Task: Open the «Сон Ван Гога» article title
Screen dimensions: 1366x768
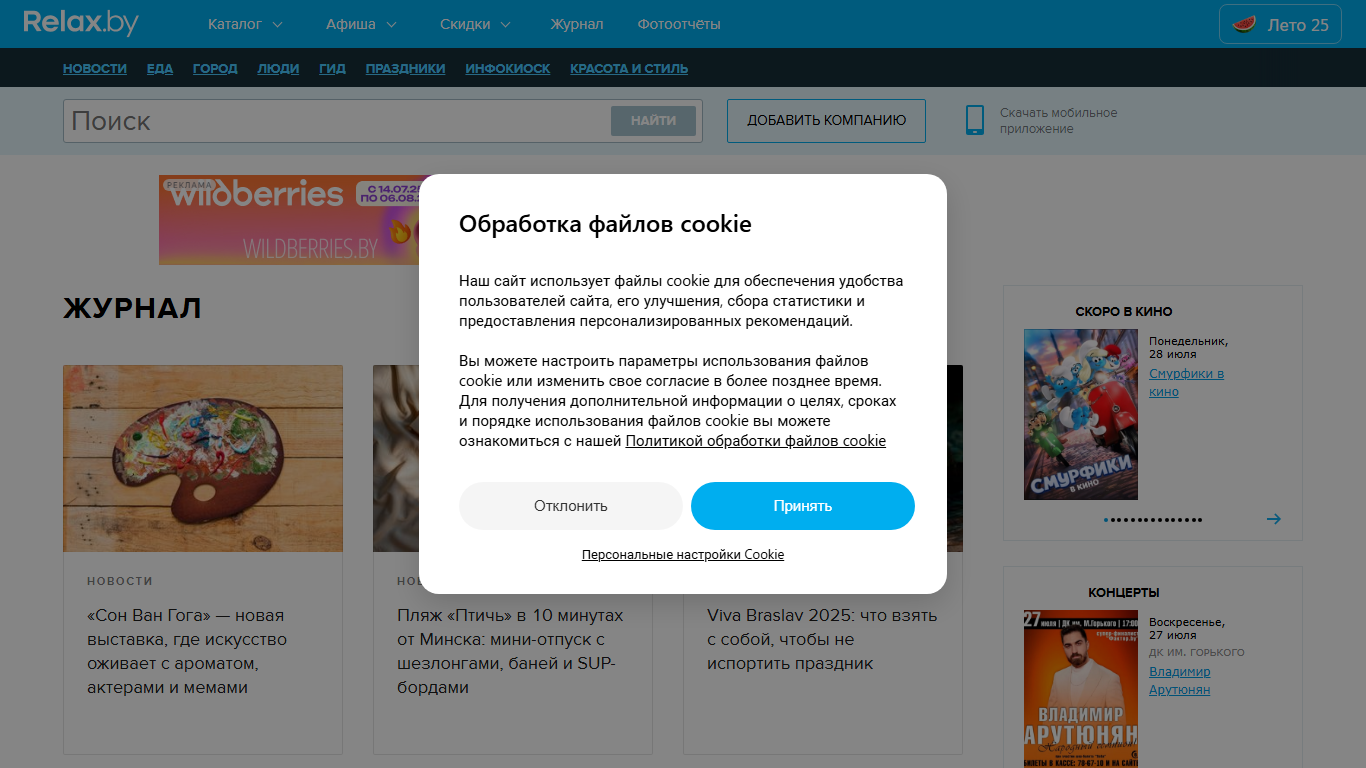Action: click(187, 652)
